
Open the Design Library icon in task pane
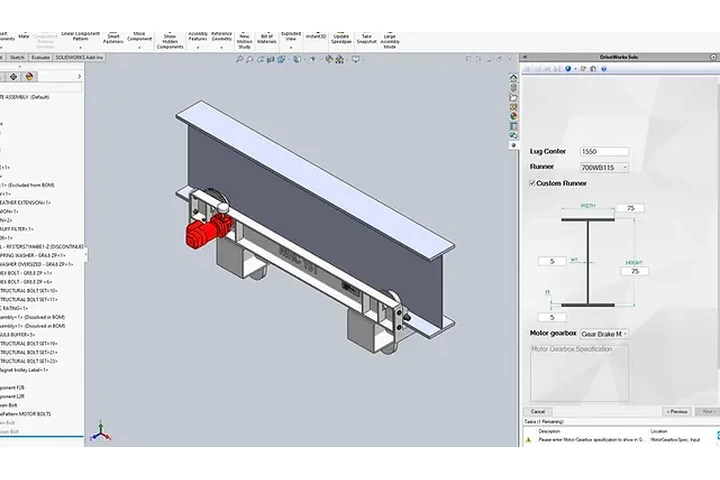point(513,88)
